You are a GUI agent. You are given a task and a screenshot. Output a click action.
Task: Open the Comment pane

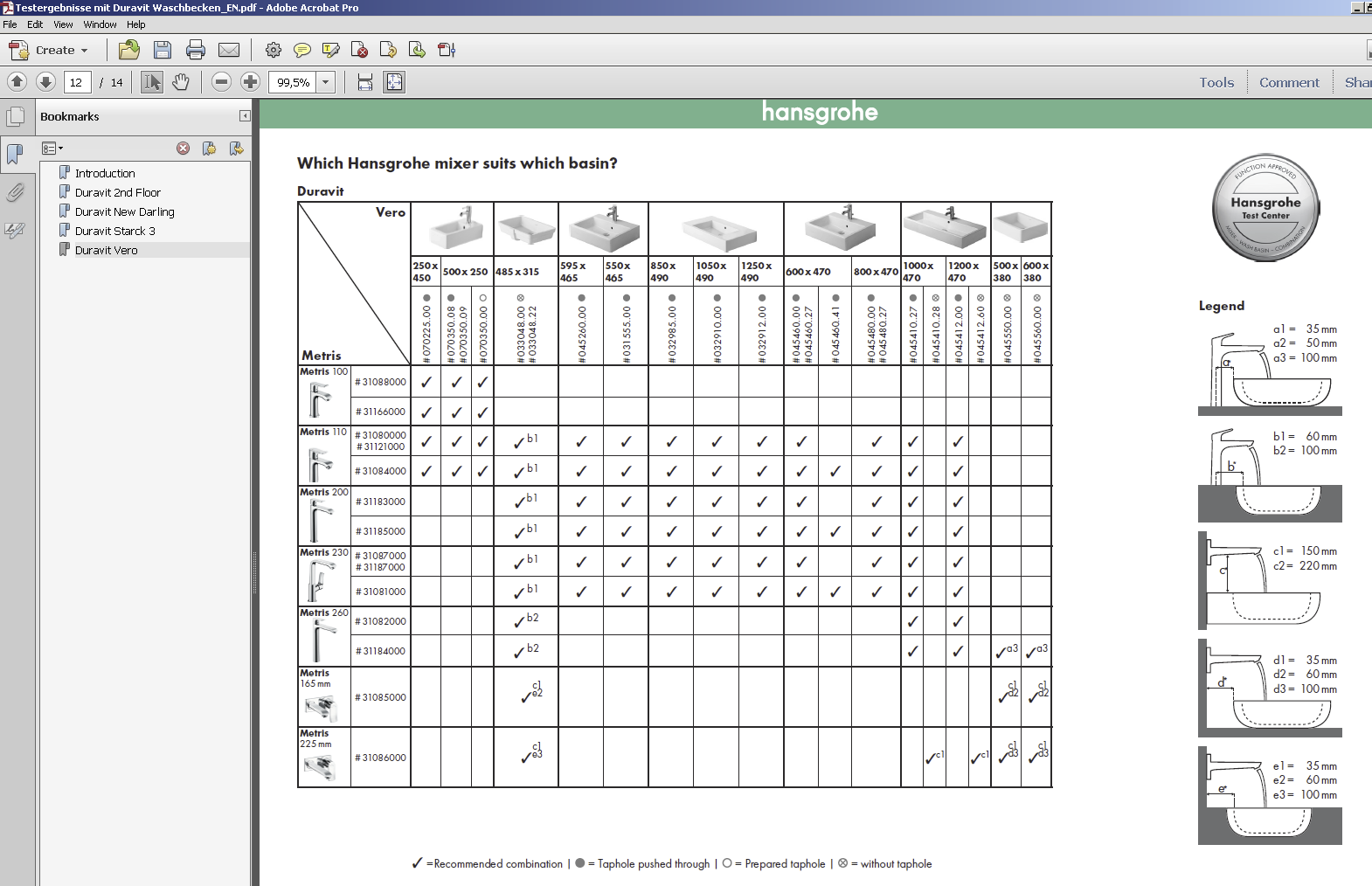tap(1289, 82)
